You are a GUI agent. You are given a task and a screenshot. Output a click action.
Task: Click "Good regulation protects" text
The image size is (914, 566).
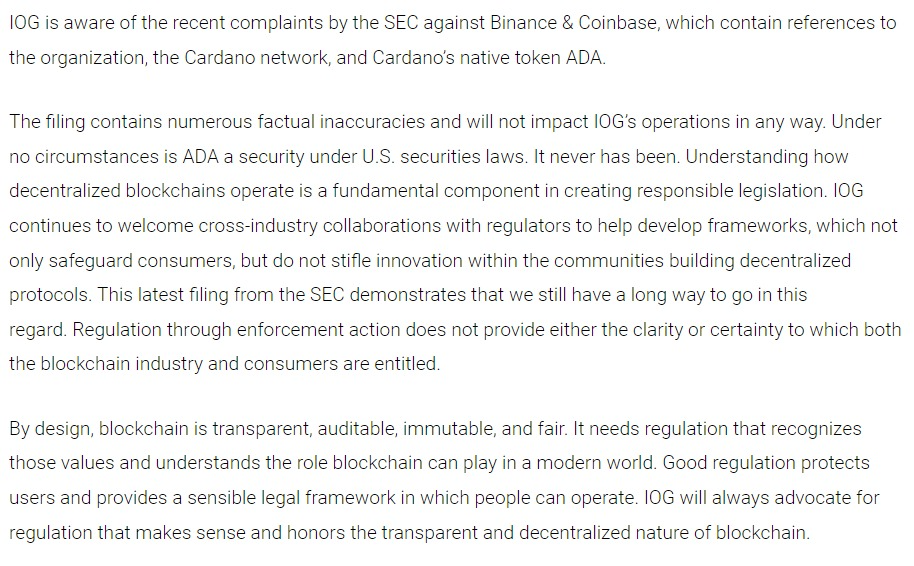tap(766, 463)
